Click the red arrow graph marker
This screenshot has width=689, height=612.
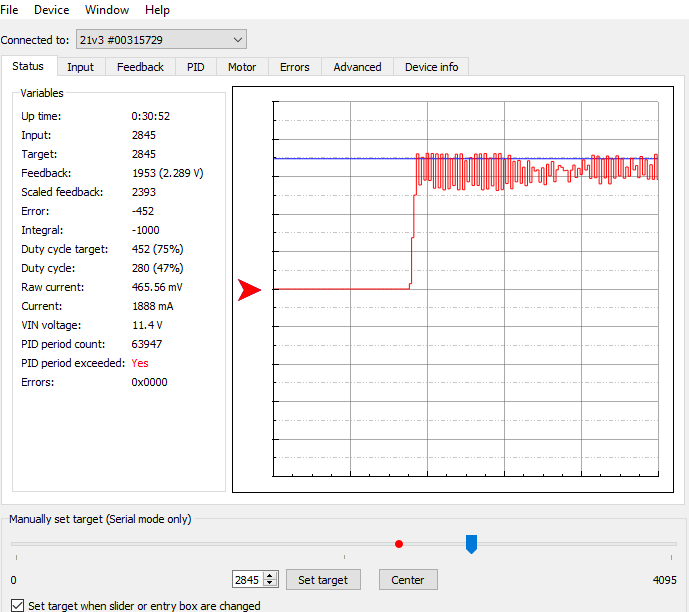click(x=248, y=290)
